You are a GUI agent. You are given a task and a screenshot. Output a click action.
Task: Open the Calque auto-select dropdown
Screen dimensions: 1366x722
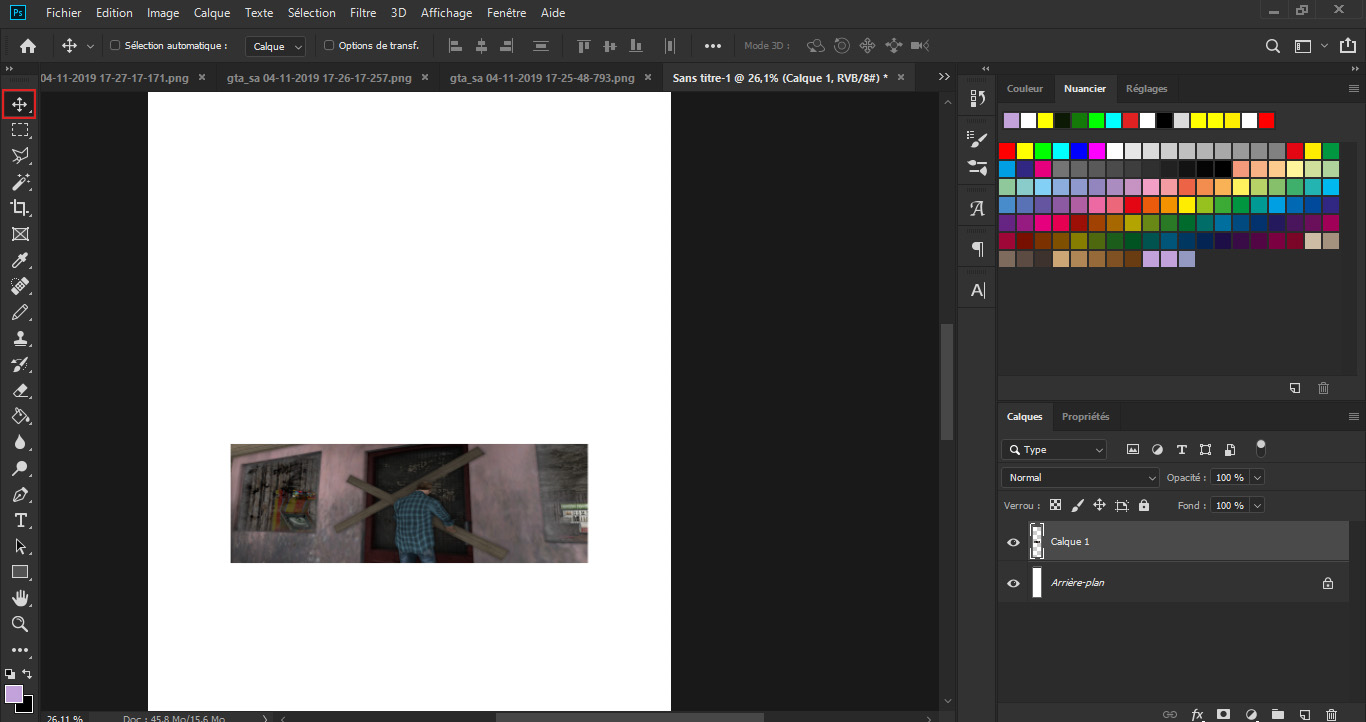click(275, 46)
